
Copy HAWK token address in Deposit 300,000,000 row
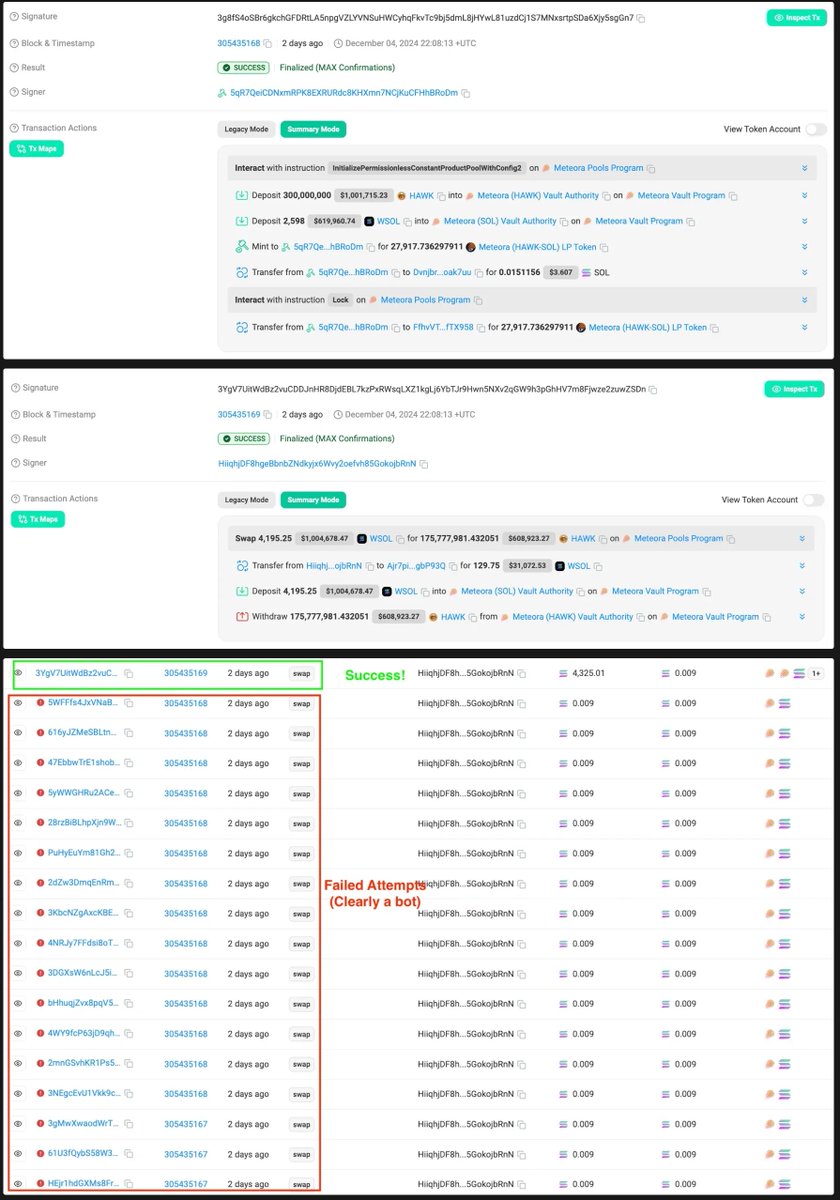click(x=441, y=196)
